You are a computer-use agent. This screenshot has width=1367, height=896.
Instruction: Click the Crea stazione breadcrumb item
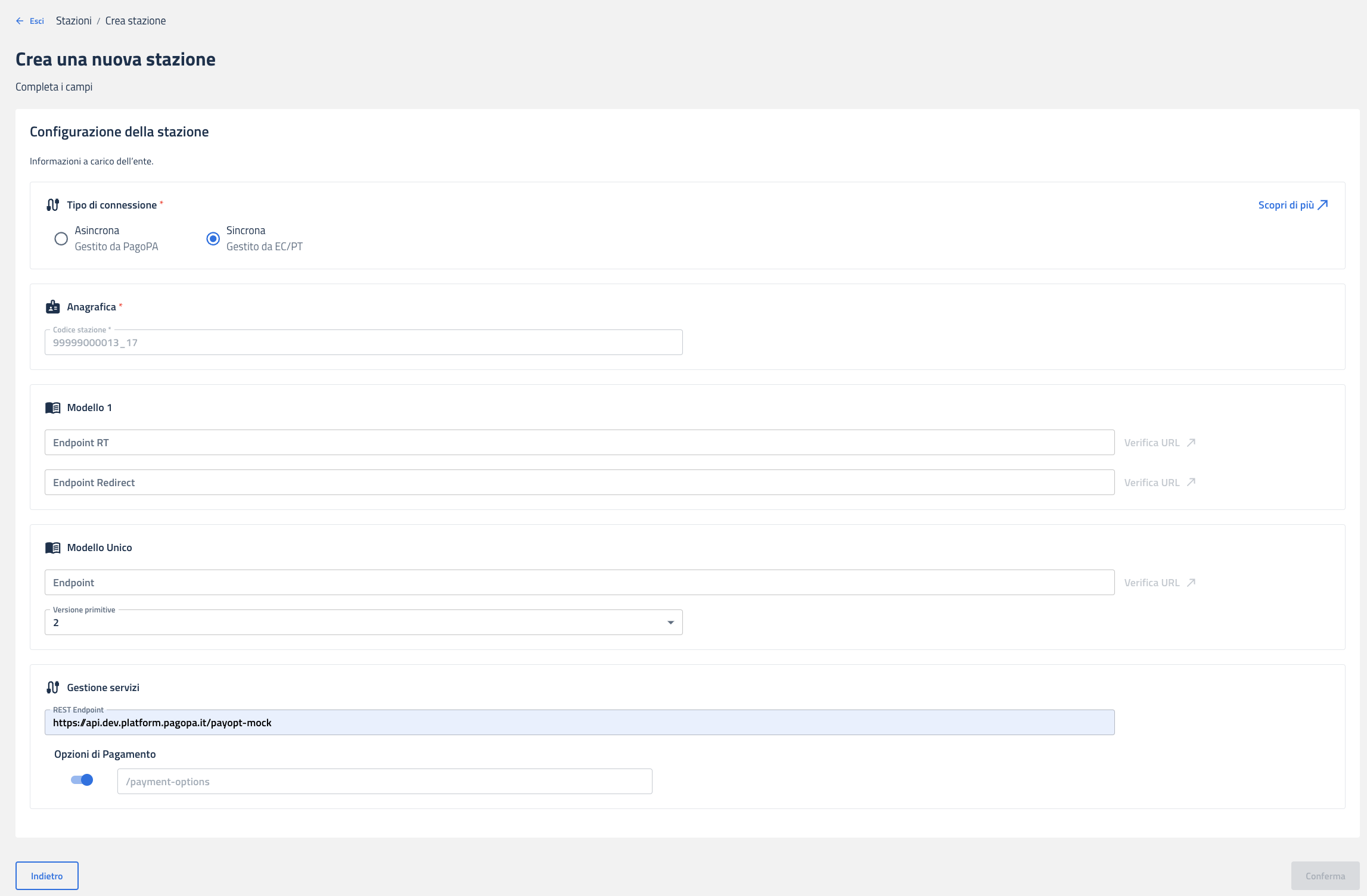135,21
